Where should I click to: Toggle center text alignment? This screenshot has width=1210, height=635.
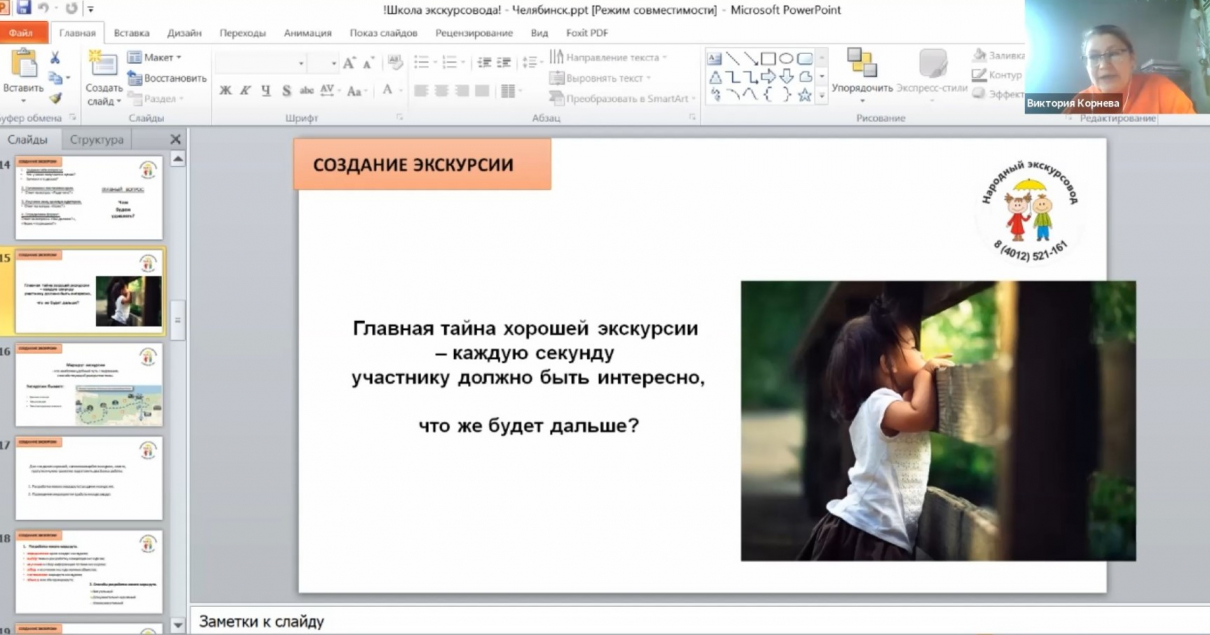442,91
